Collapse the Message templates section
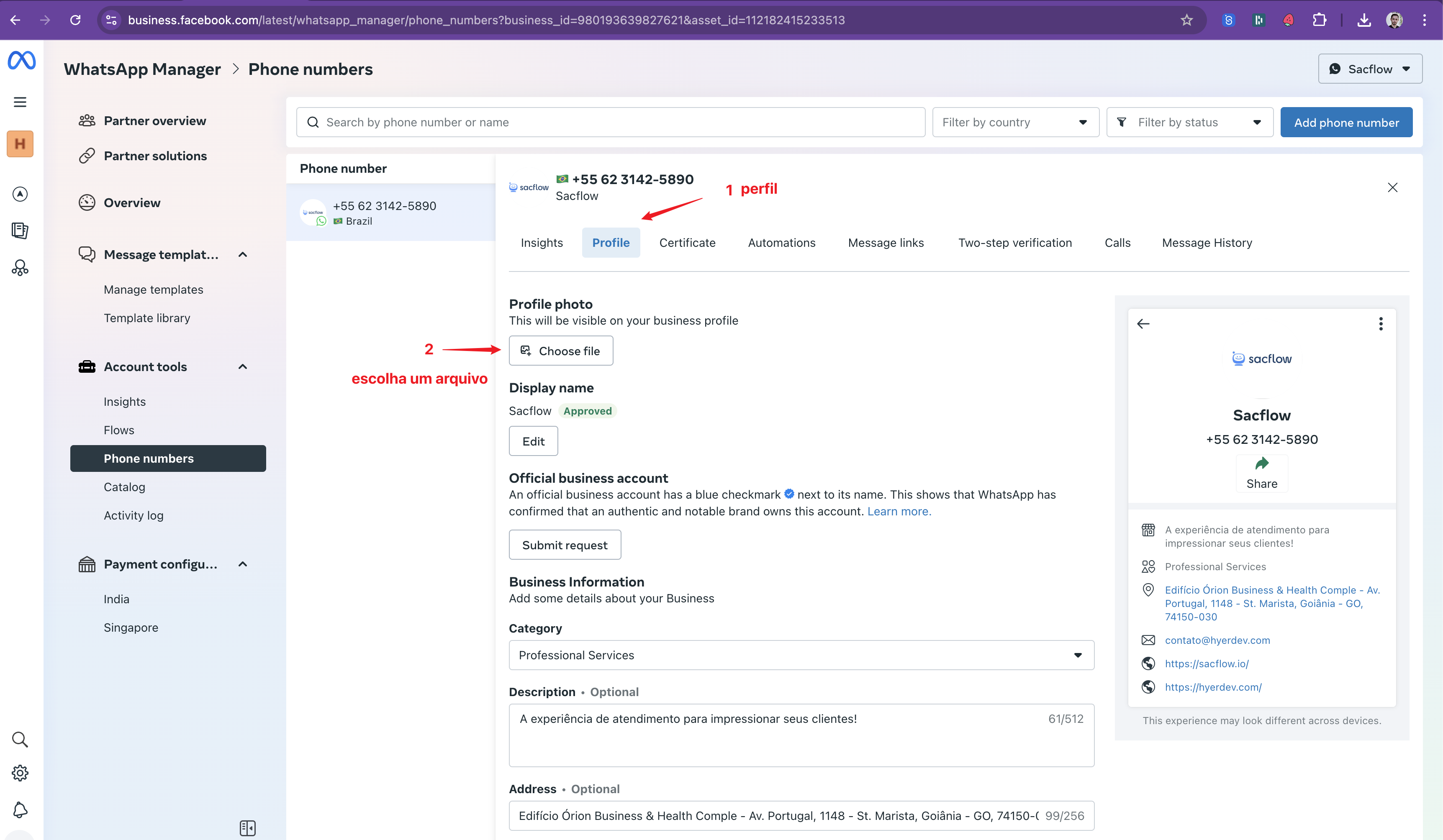Image resolution: width=1443 pixels, height=840 pixels. click(x=243, y=255)
